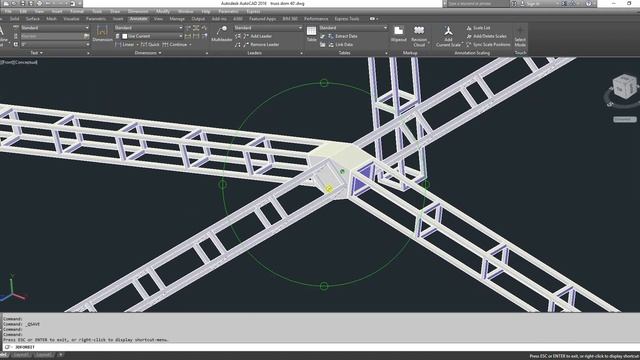
Task: Expand the Dimensions panel title
Action: [148, 53]
